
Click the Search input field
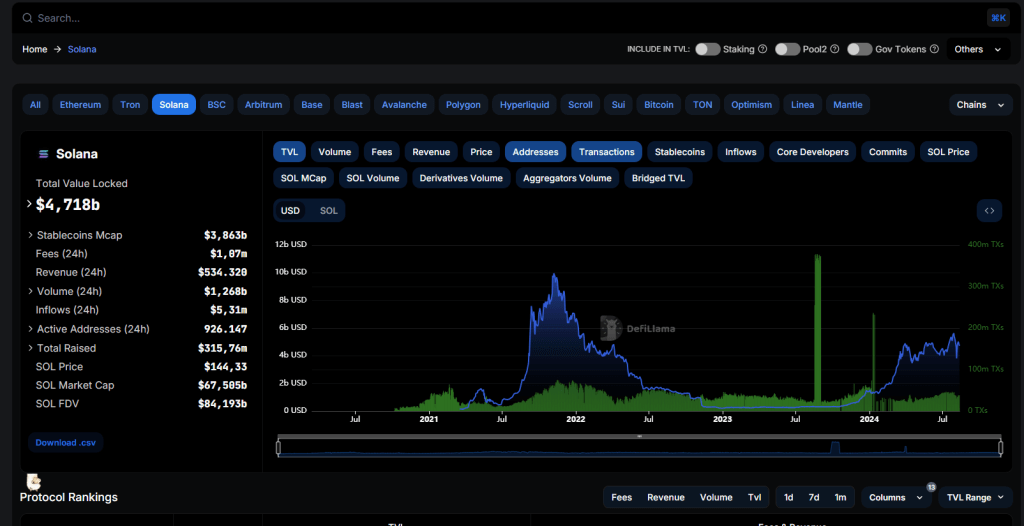pyautogui.click(x=507, y=18)
